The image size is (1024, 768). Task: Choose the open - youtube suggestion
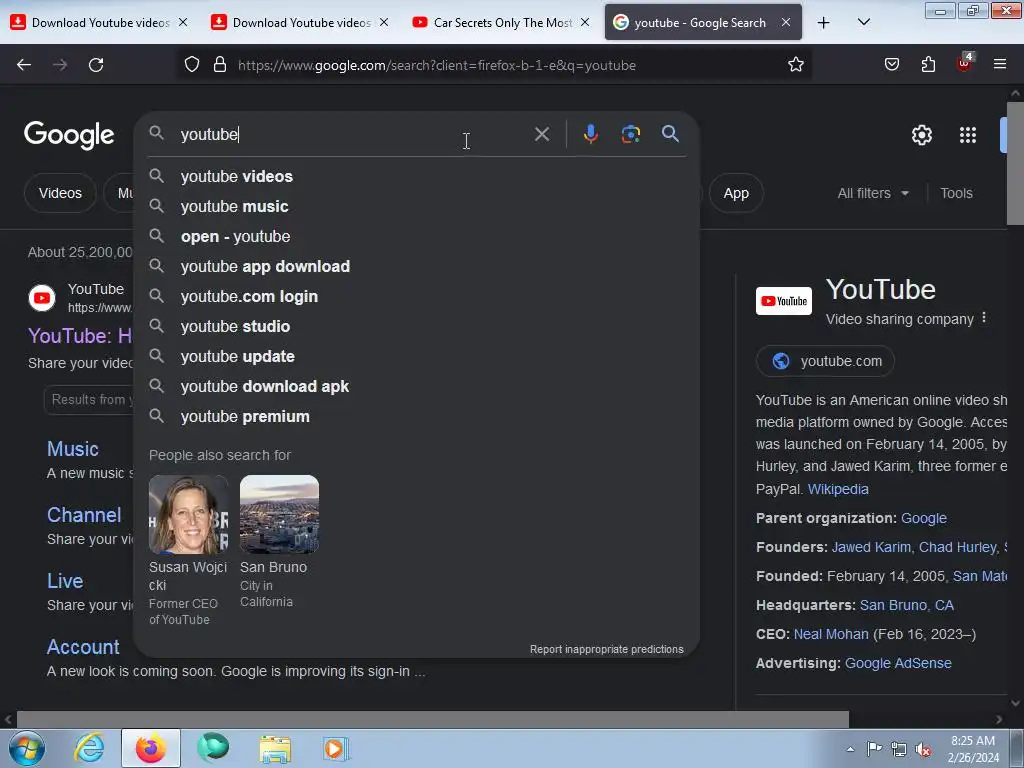click(417, 236)
